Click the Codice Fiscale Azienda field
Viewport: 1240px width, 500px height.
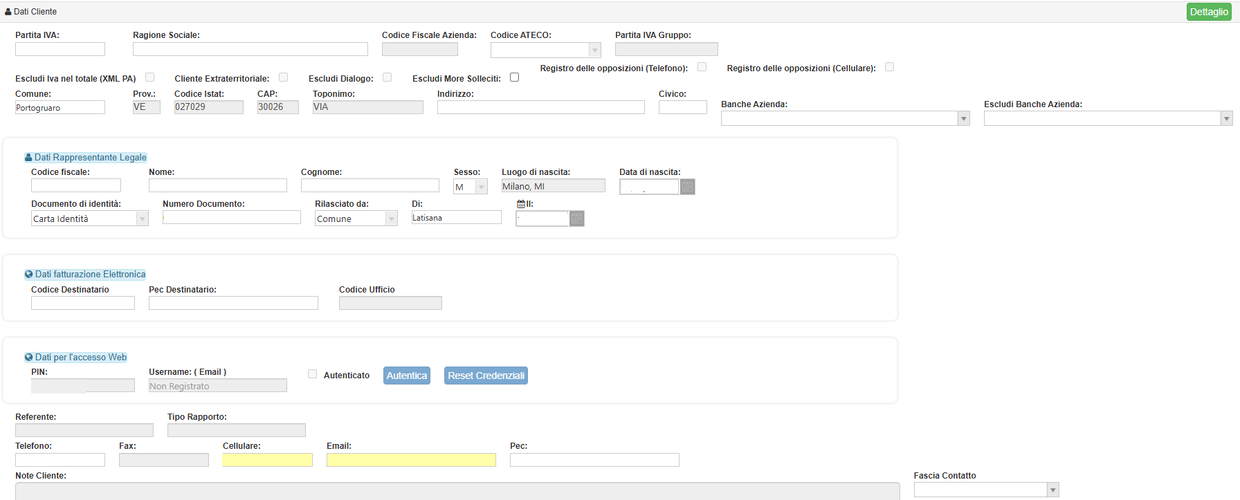click(420, 49)
